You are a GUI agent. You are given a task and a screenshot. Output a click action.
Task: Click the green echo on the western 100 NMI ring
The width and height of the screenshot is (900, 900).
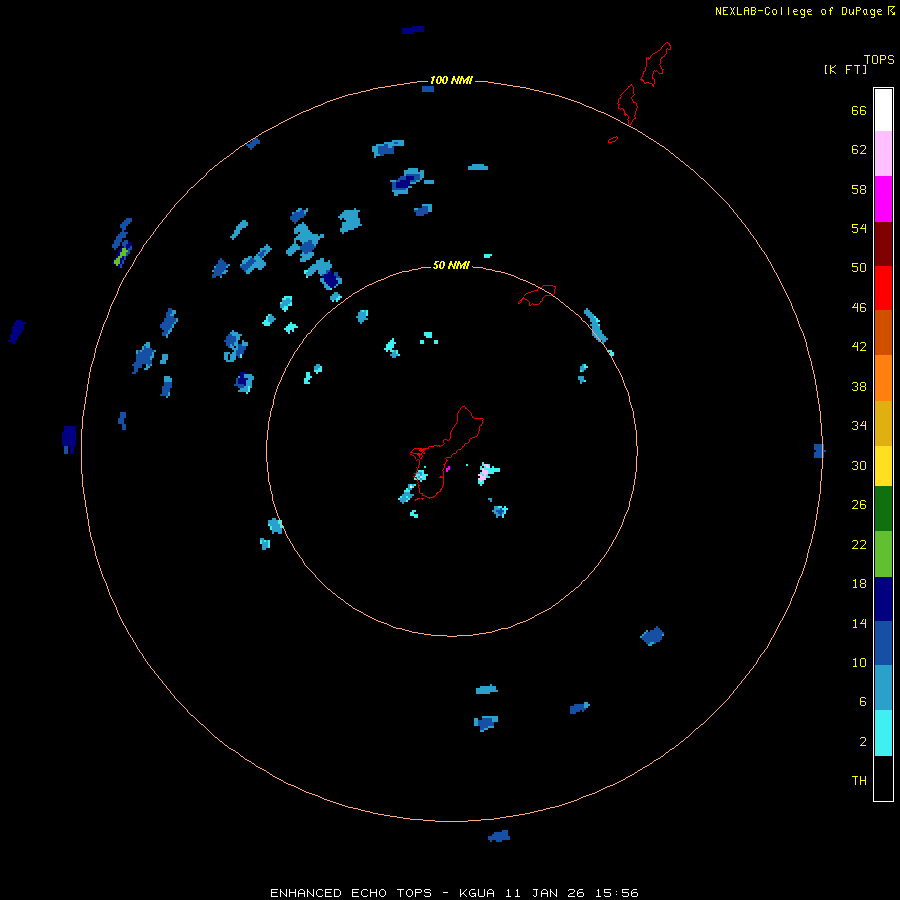point(120,257)
